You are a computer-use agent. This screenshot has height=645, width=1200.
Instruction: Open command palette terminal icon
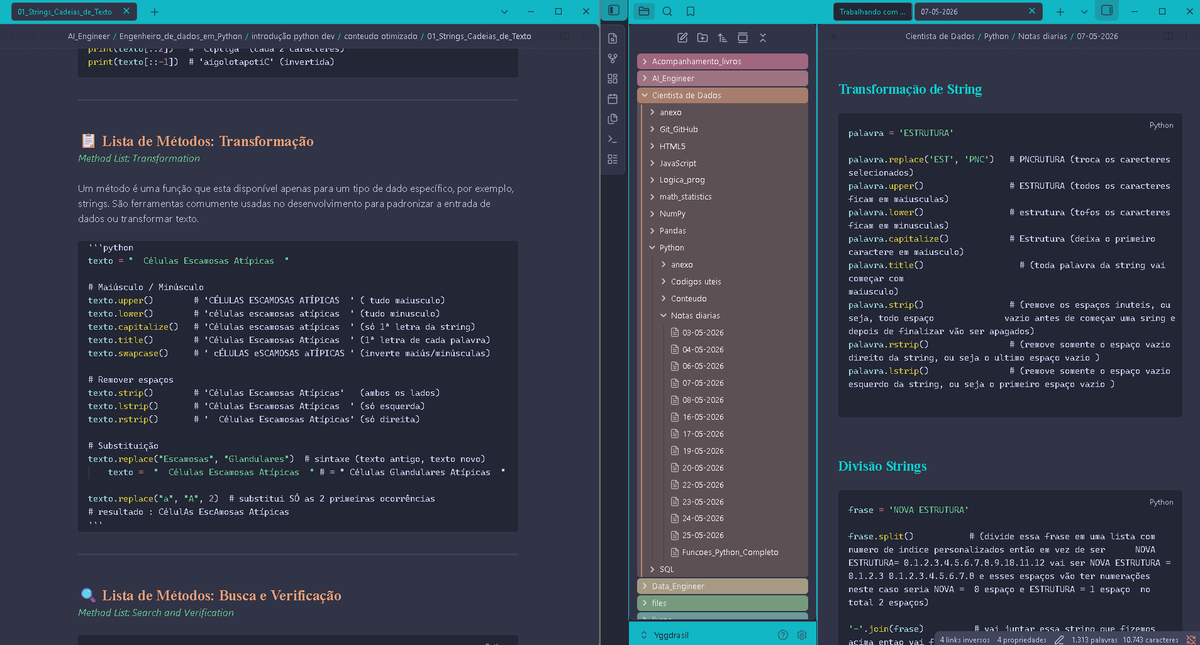[x=612, y=138]
